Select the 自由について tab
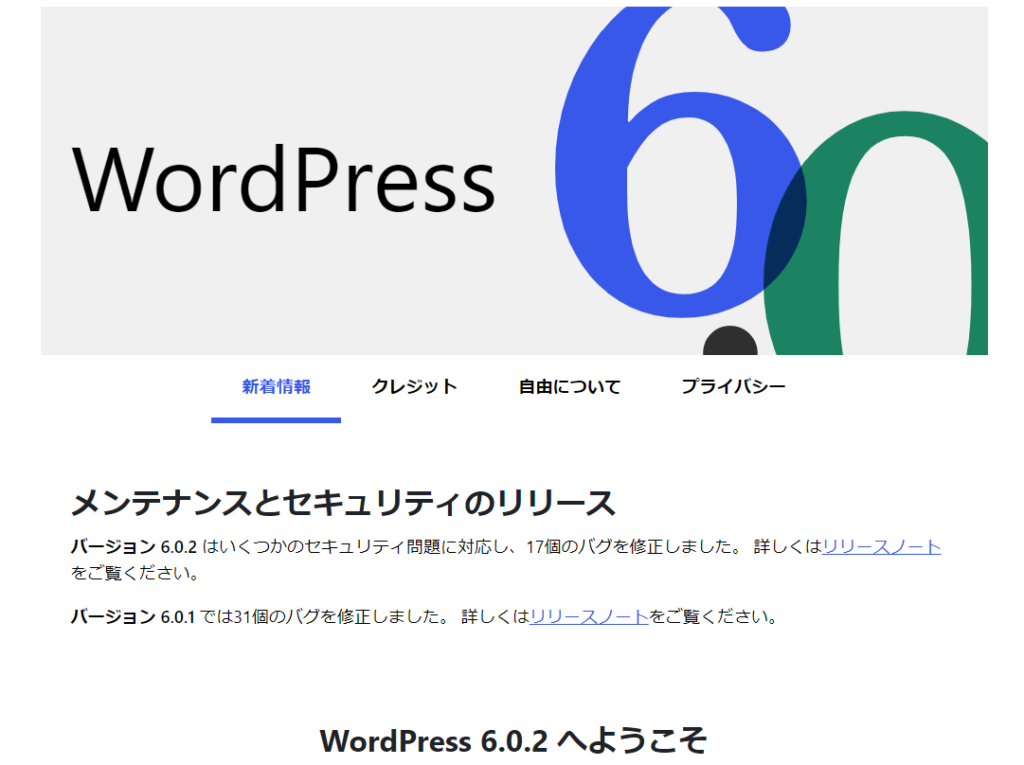1024x765 pixels. point(569,387)
